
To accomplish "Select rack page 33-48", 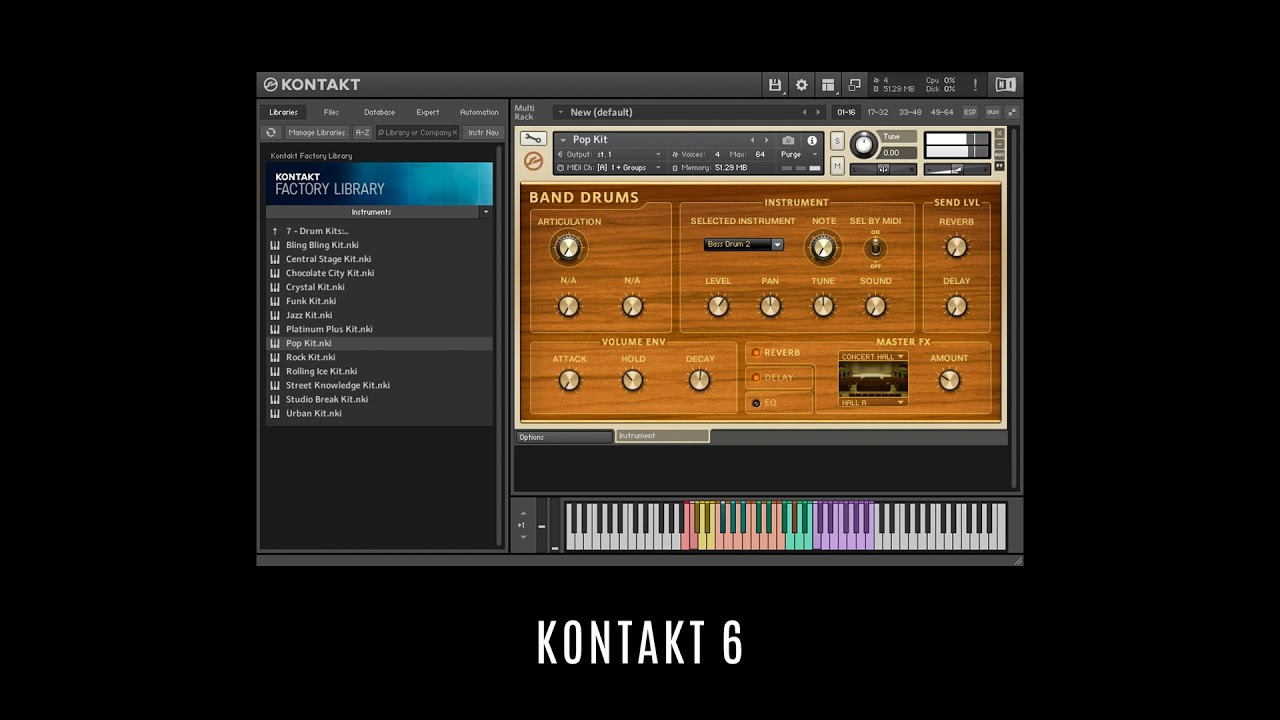I will [x=910, y=112].
